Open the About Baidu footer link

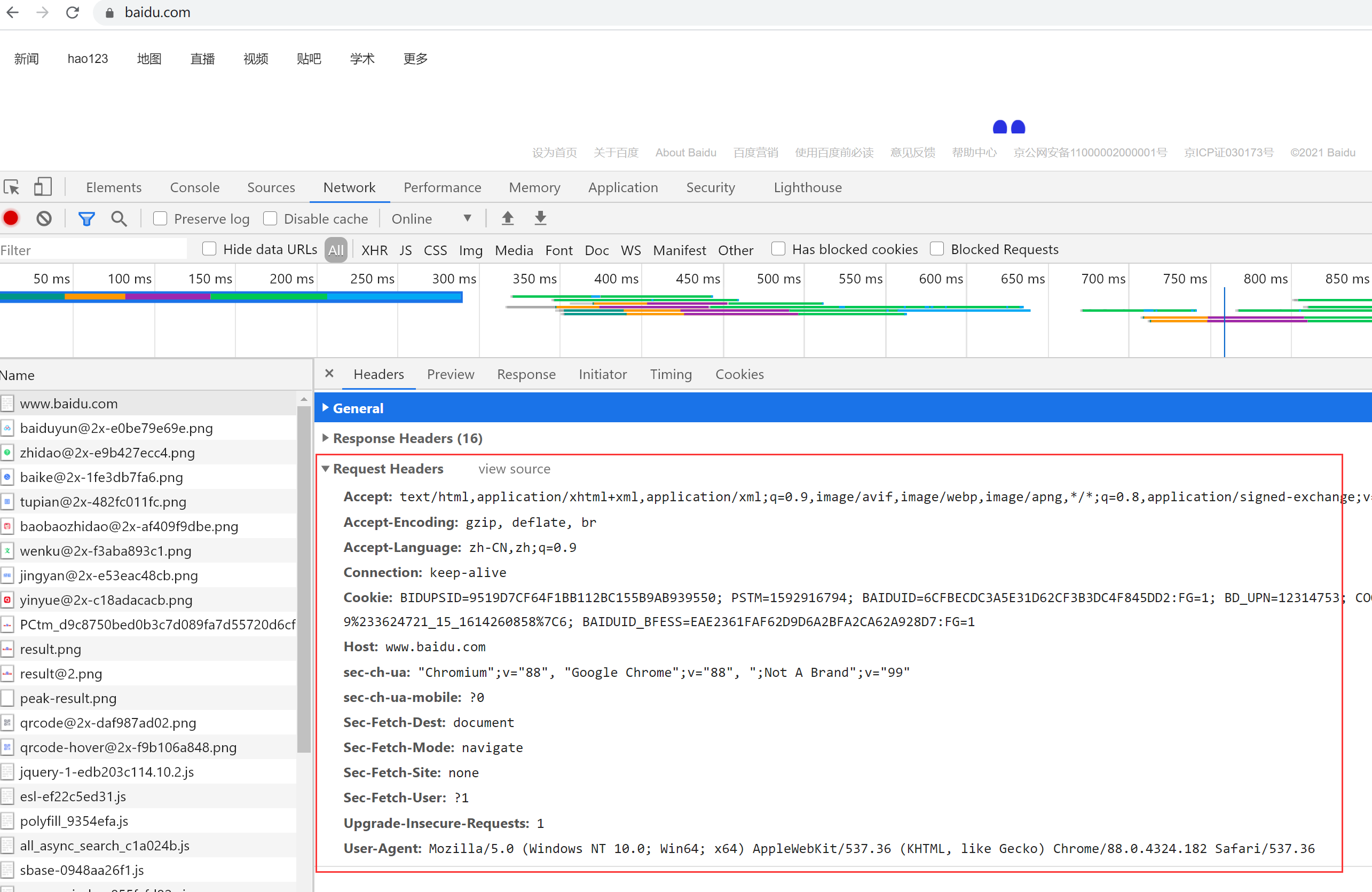pos(685,153)
